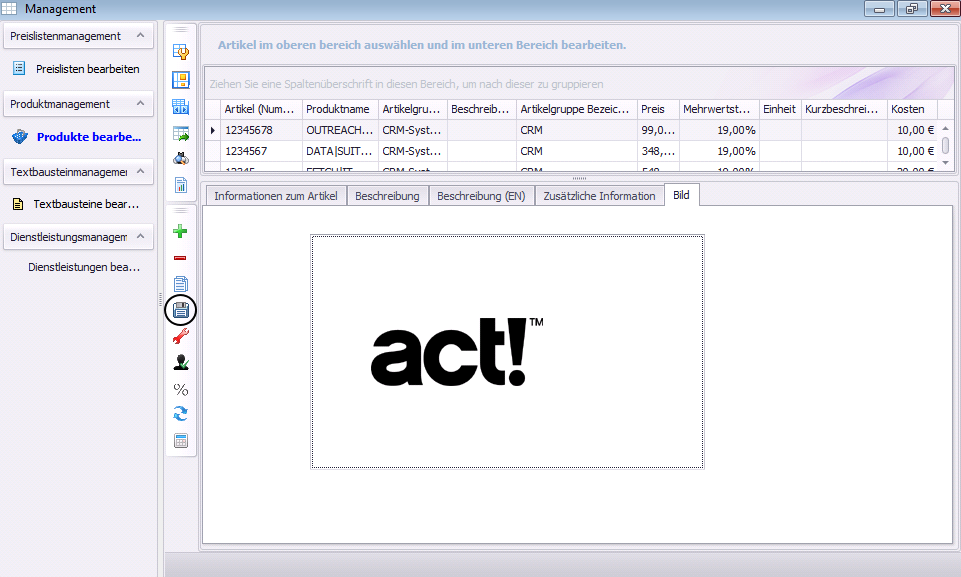This screenshot has width=961, height=577.
Task: Sort by Beschreibung column header
Action: click(x=482, y=109)
